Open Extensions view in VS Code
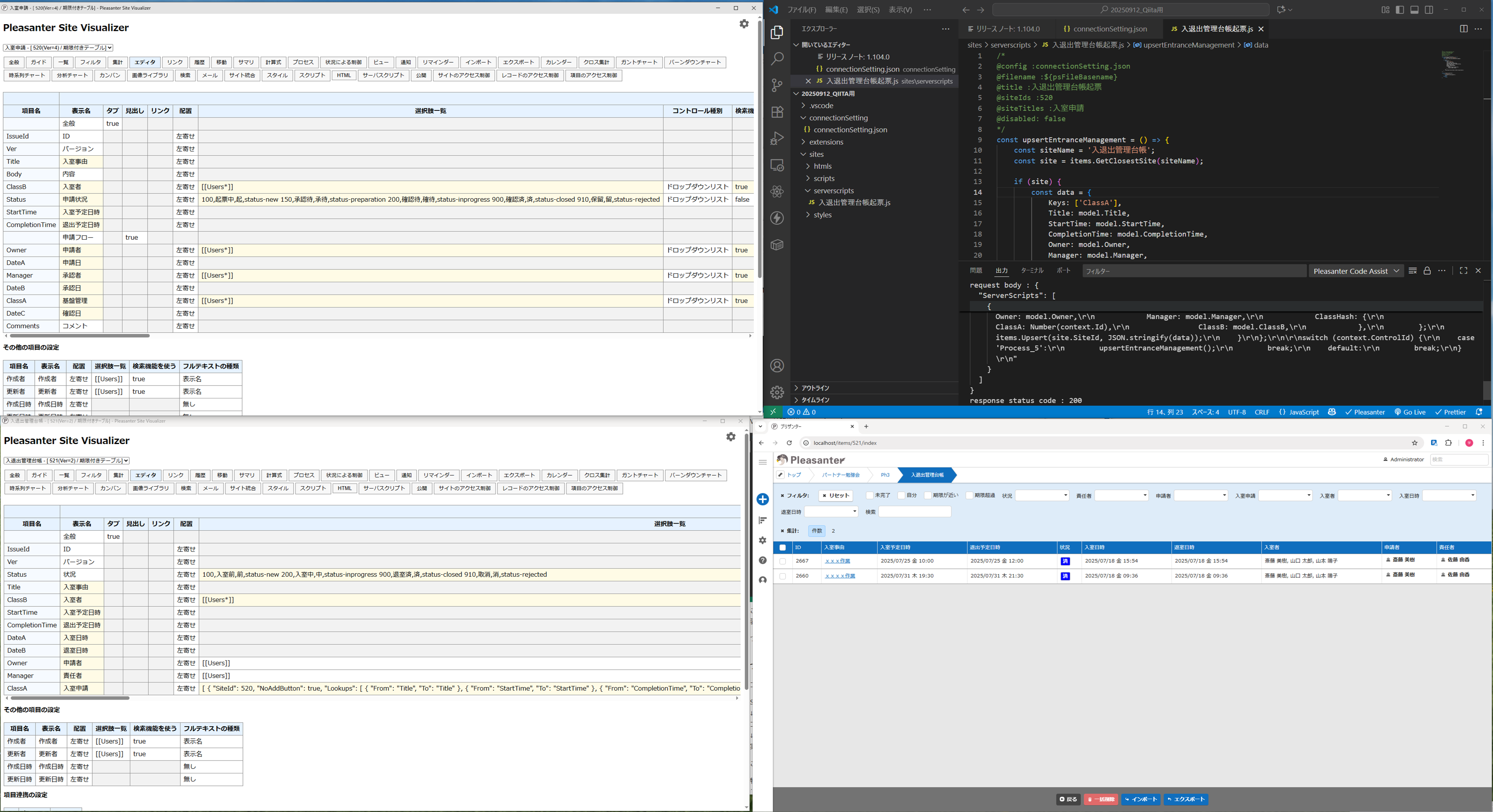The width and height of the screenshot is (1493, 812). 777,112
